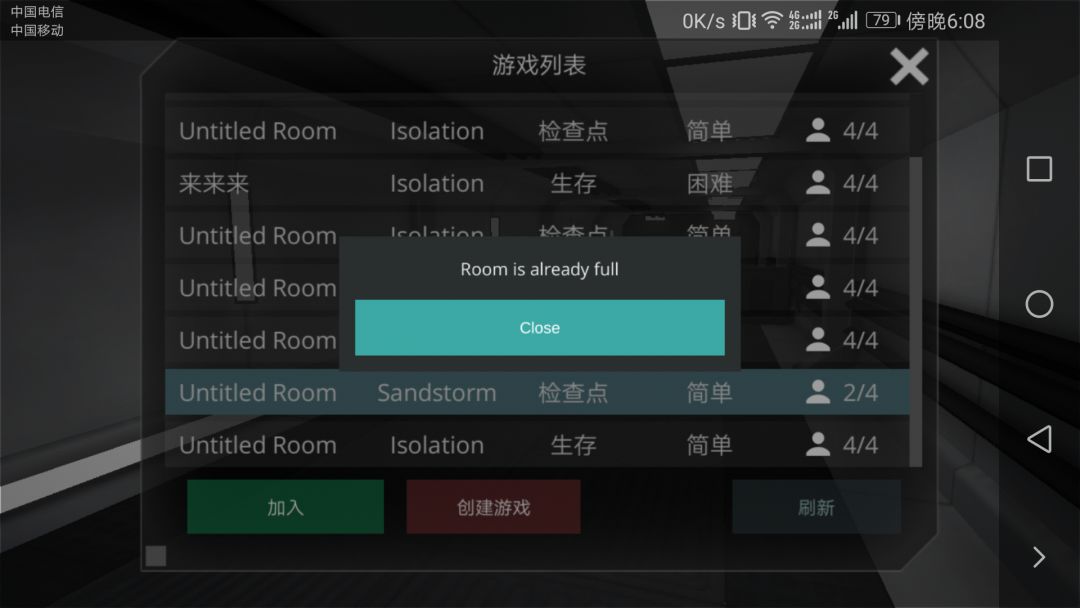1080x608 pixels.
Task: Tap the small gray square at panel bottom-left
Action: click(x=156, y=556)
